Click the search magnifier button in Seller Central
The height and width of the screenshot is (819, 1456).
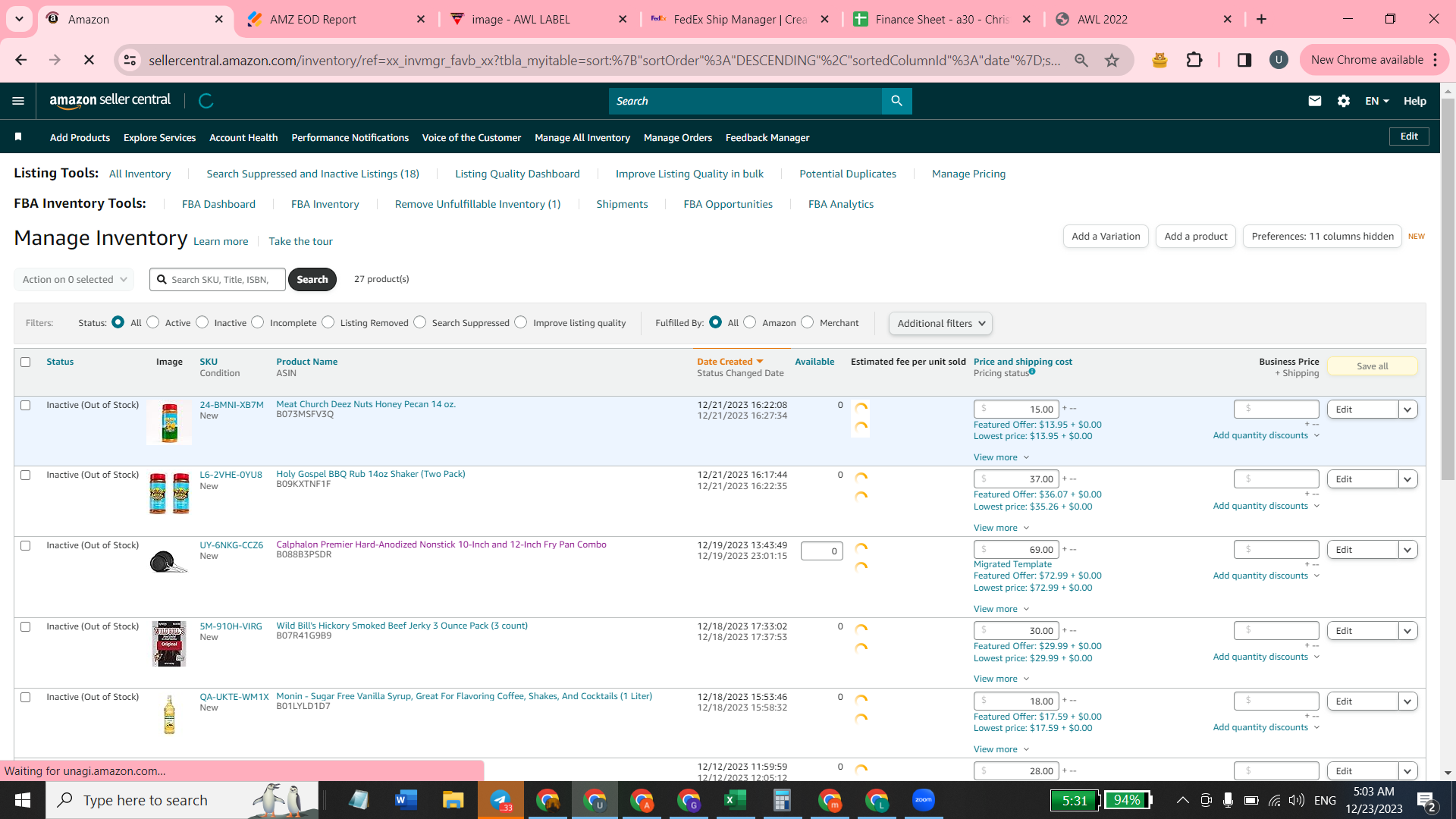tap(896, 101)
